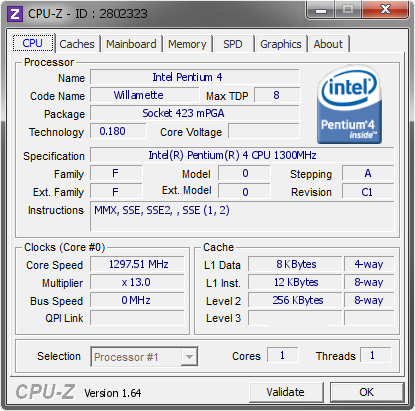Open the Processor #1 selection dropdown

click(144, 357)
